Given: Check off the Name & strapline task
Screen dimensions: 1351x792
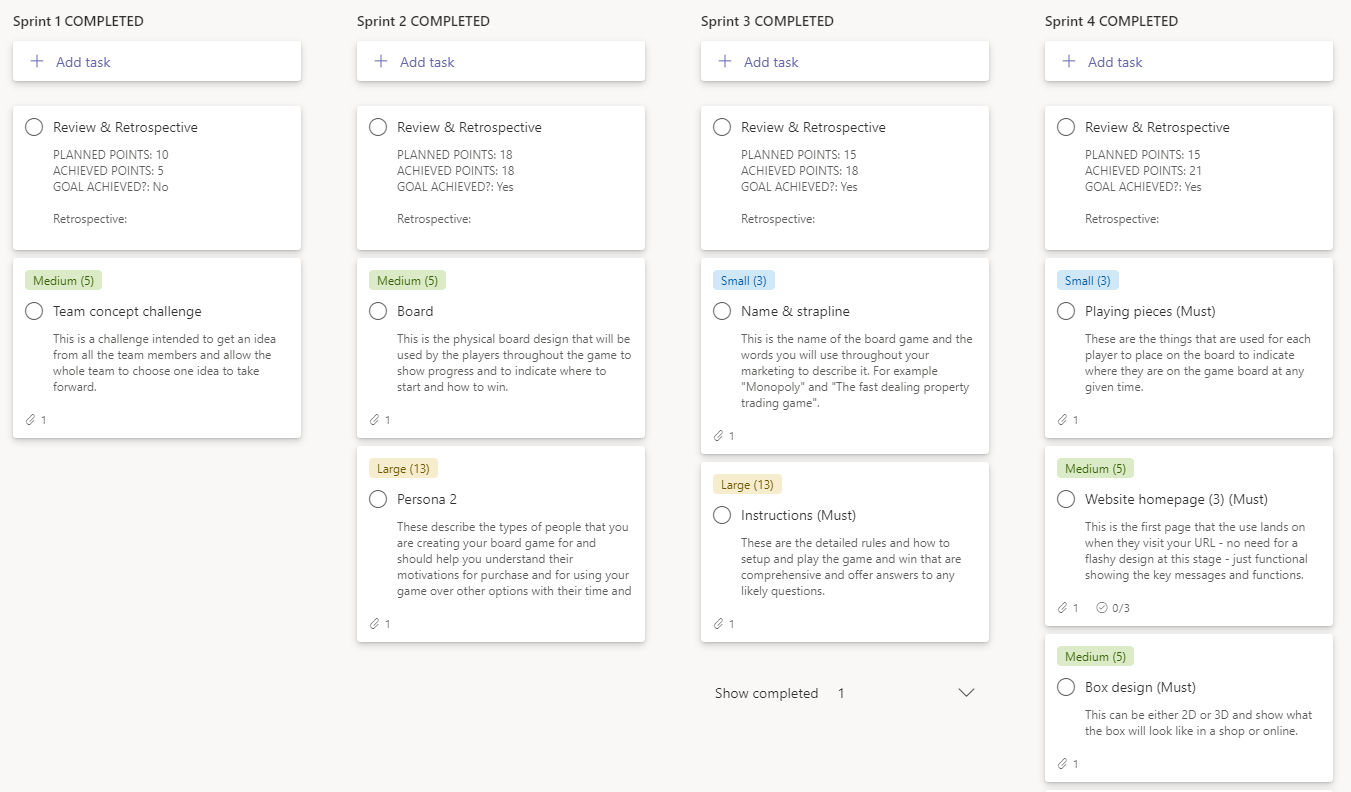Looking at the screenshot, I should click(722, 311).
